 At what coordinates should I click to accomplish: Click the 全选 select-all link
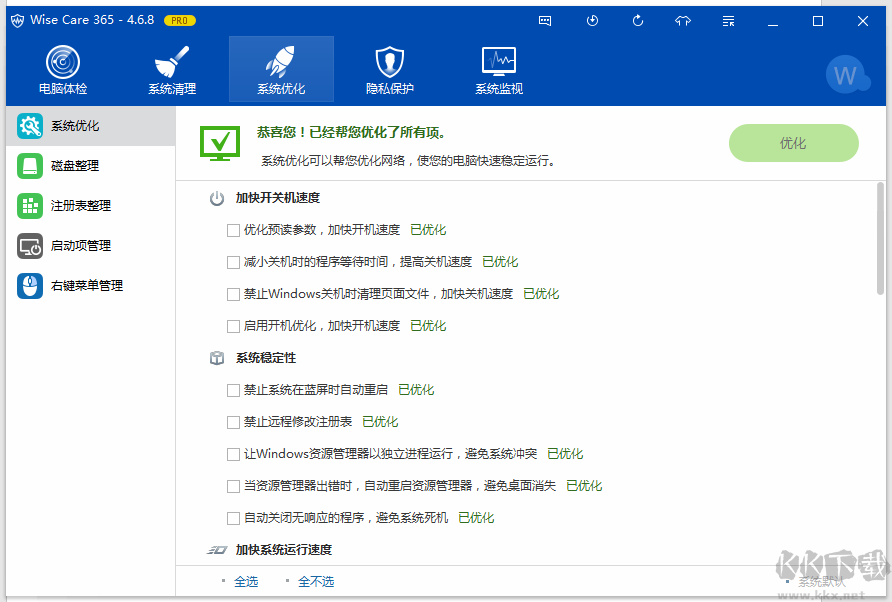246,580
